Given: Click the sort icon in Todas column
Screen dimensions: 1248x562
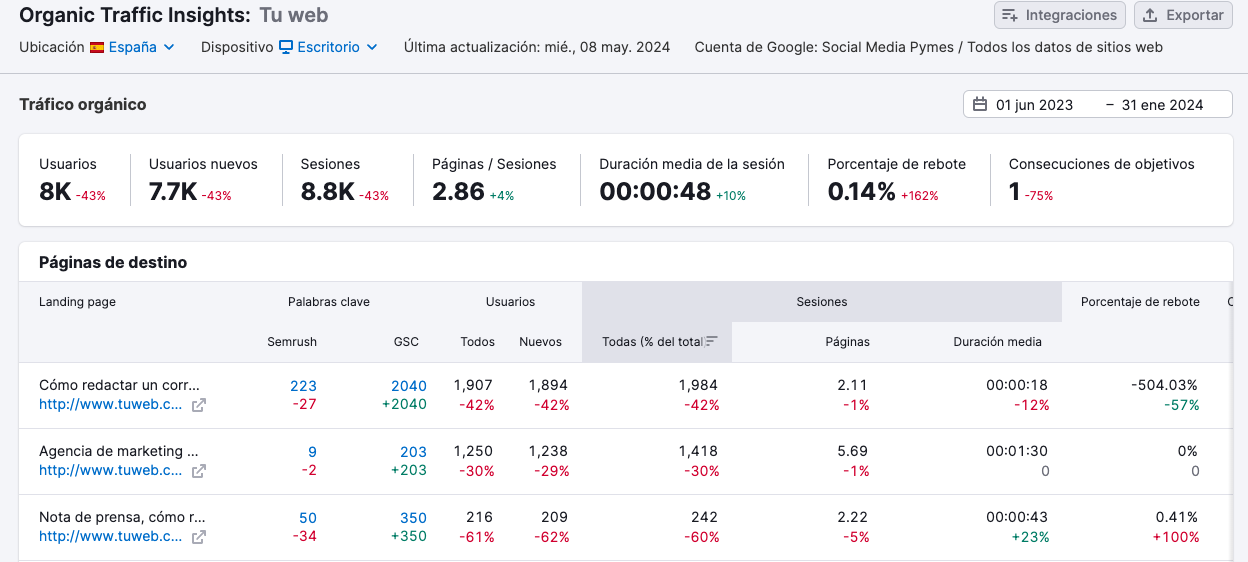Looking at the screenshot, I should (x=711, y=342).
